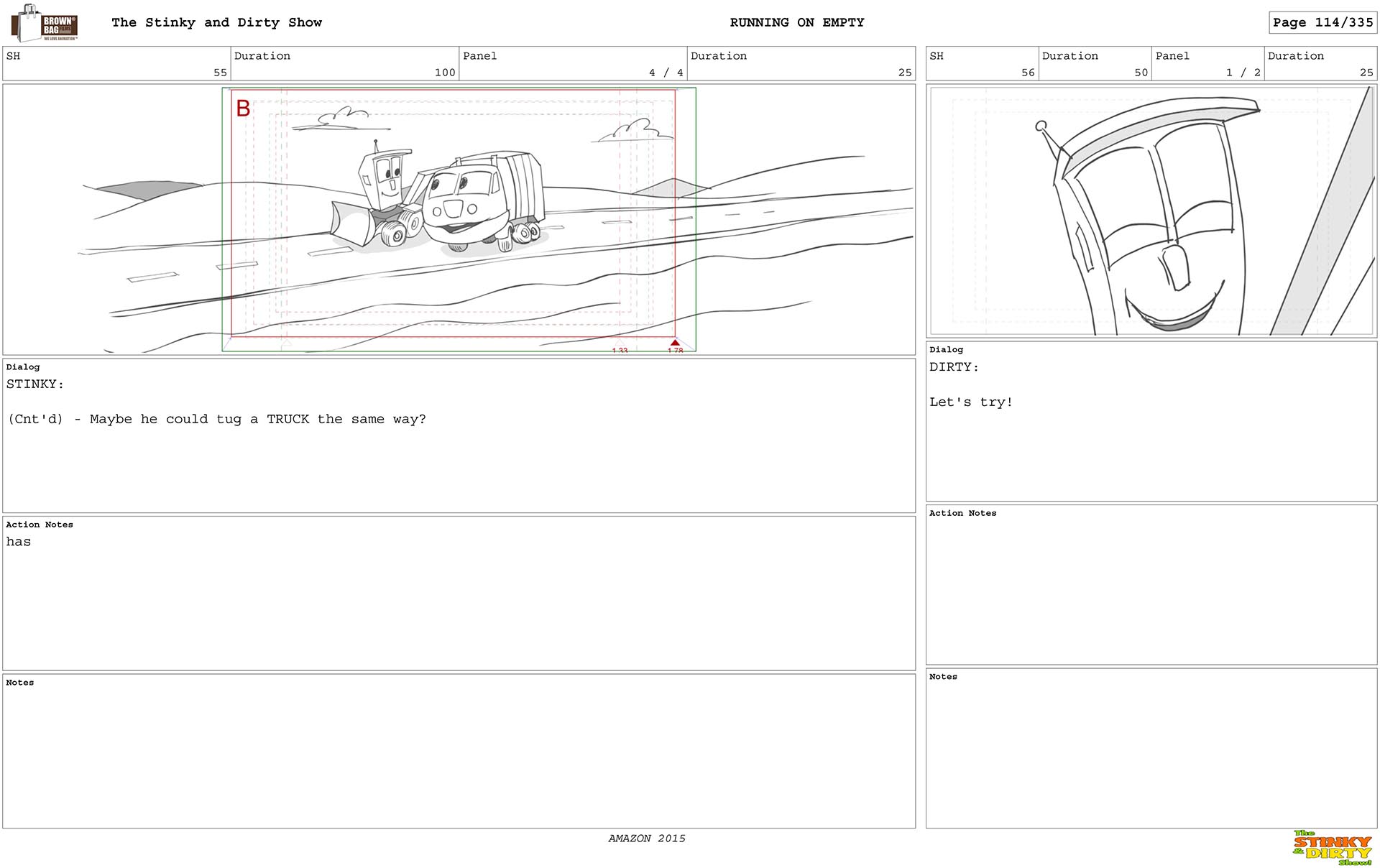Click the dialog line 'Let's try!'

(x=971, y=402)
